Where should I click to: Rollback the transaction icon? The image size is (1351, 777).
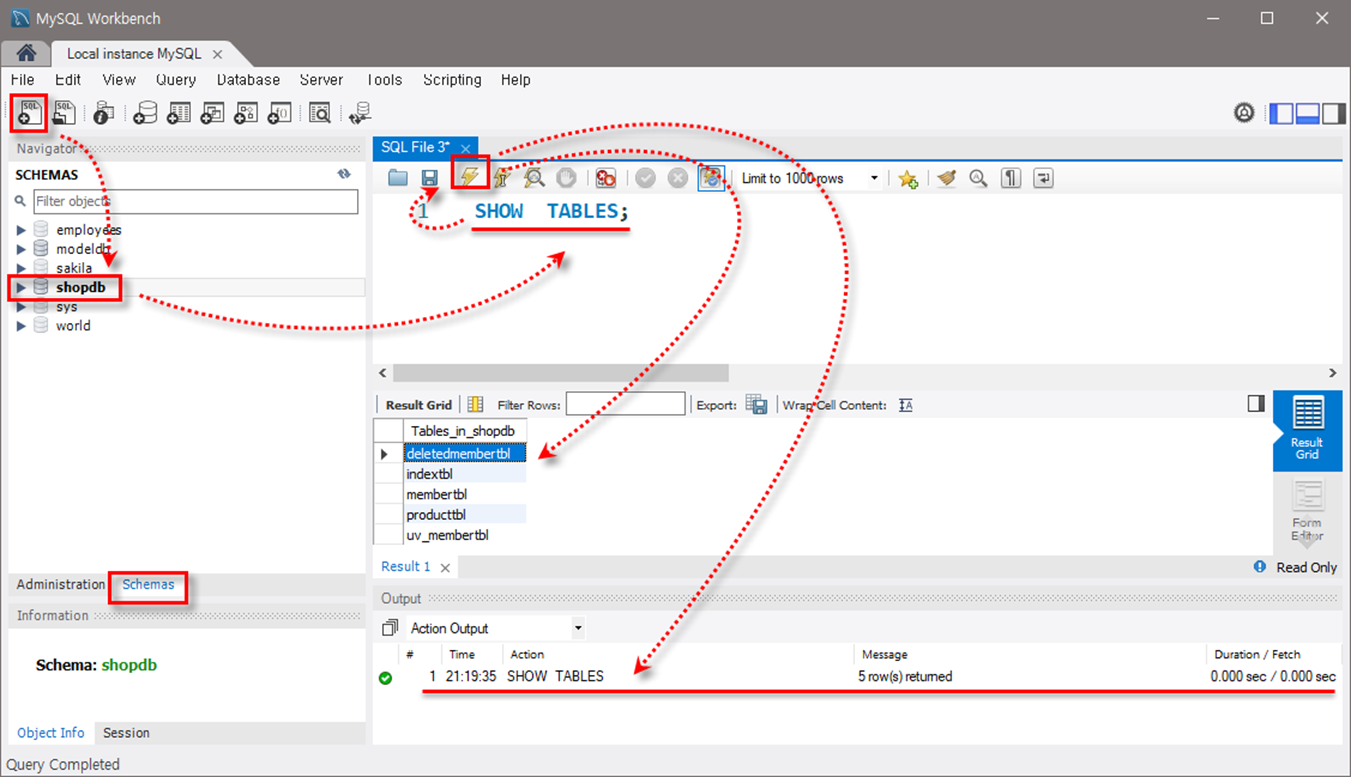click(678, 178)
